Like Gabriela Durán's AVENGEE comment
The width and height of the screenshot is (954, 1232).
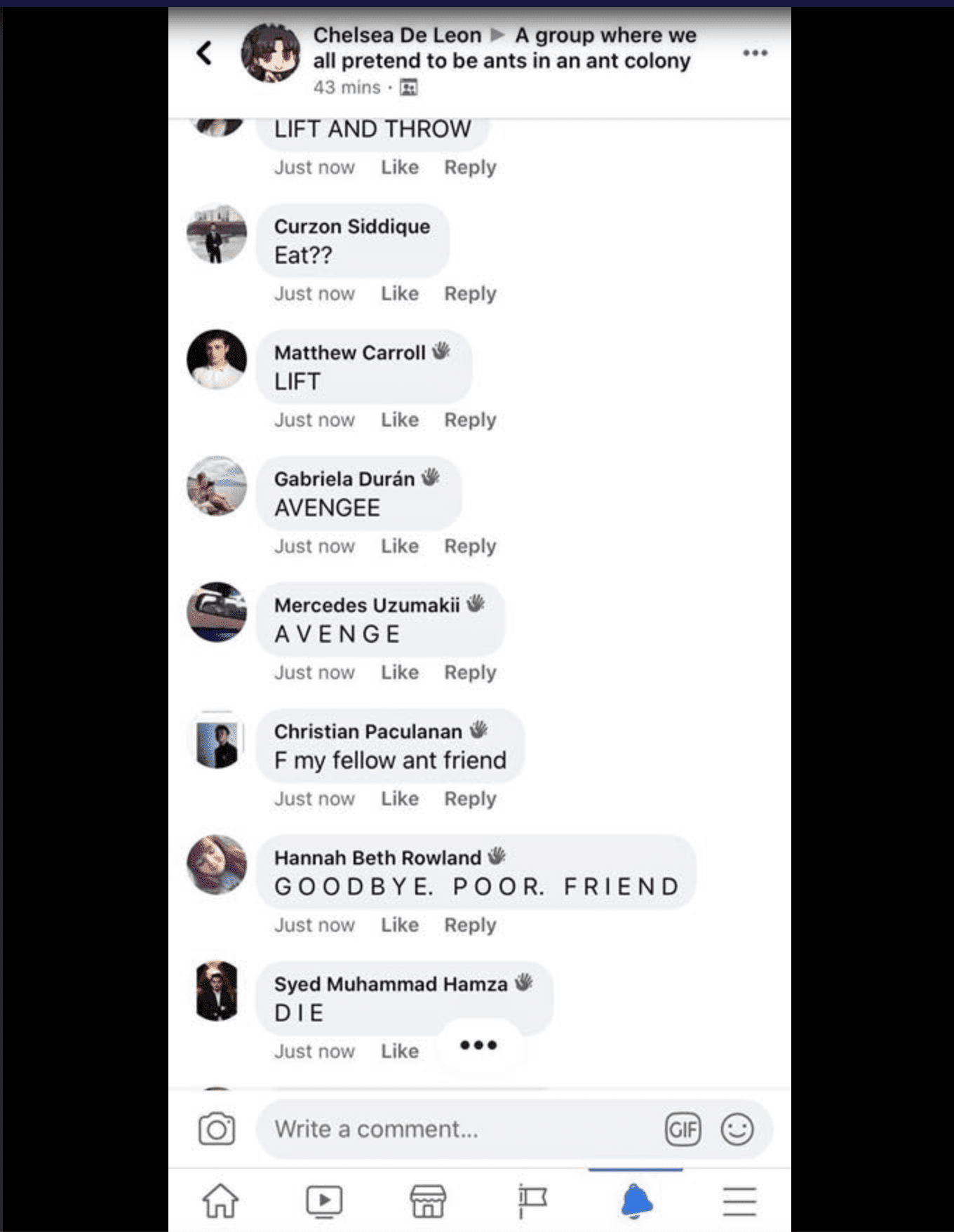[x=400, y=546]
